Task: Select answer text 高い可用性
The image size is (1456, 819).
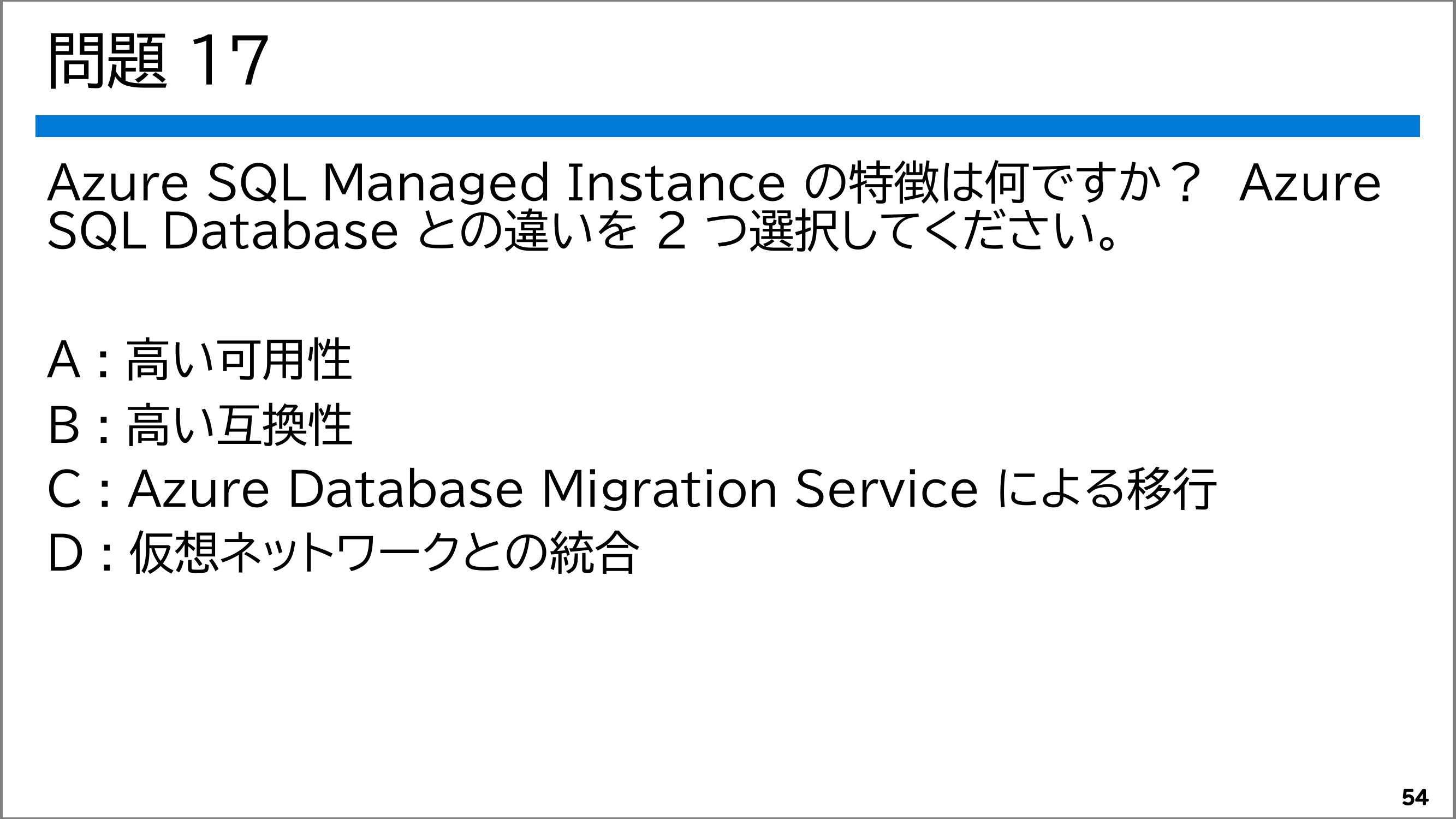Action: tap(239, 360)
